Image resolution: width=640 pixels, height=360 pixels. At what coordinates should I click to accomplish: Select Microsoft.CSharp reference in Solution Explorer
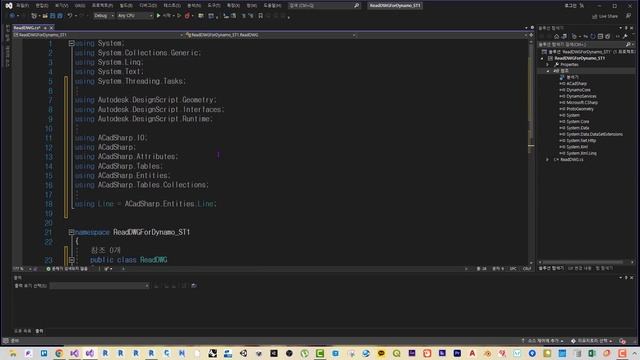(x=582, y=102)
